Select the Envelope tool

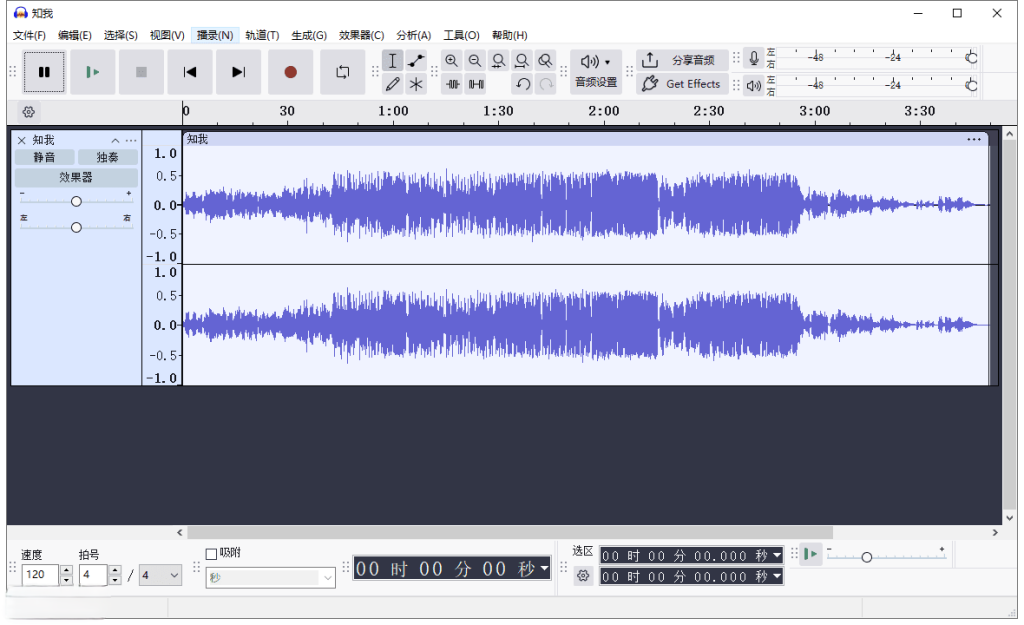[416, 61]
